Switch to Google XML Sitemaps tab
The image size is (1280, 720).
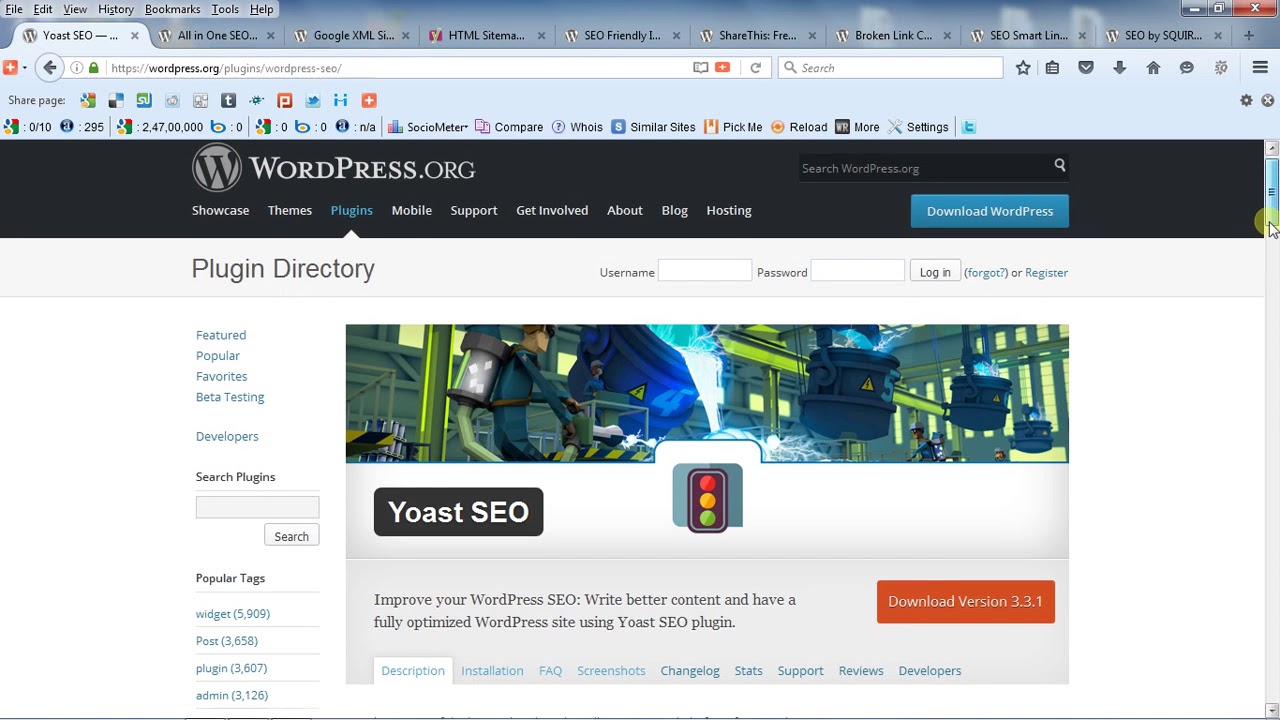353,35
